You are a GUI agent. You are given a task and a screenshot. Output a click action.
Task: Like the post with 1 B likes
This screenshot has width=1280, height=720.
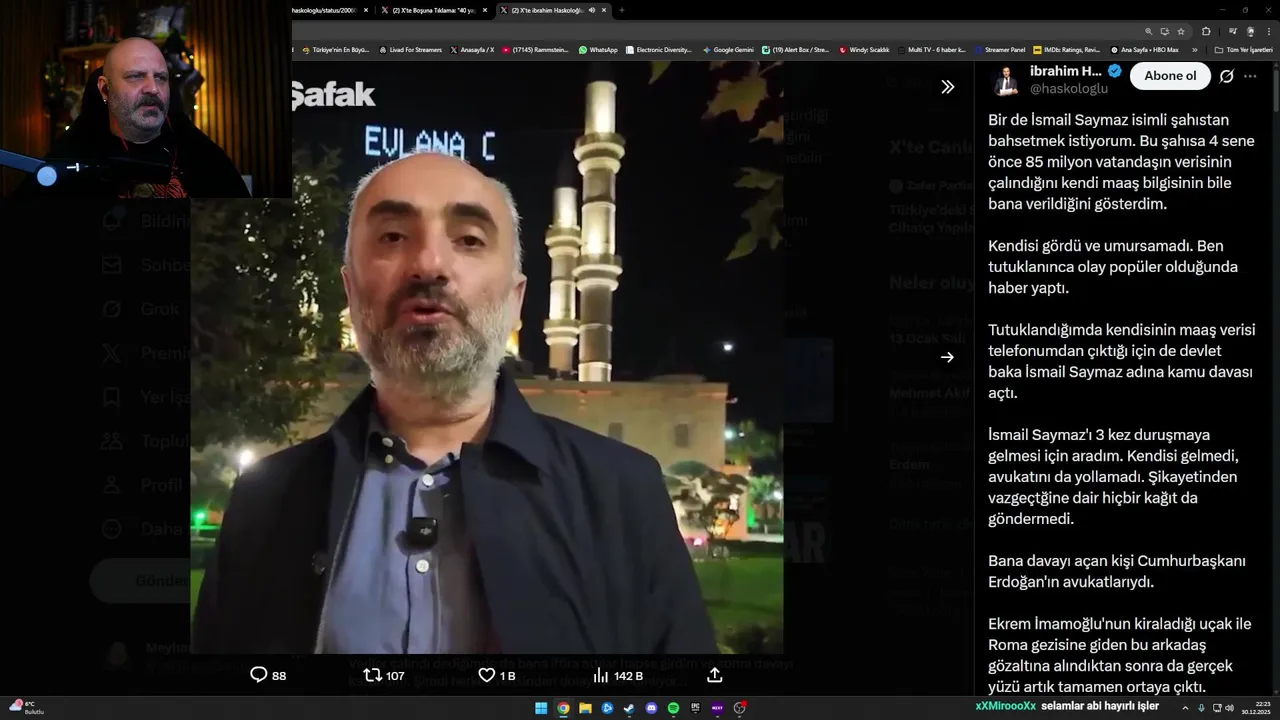(497, 675)
